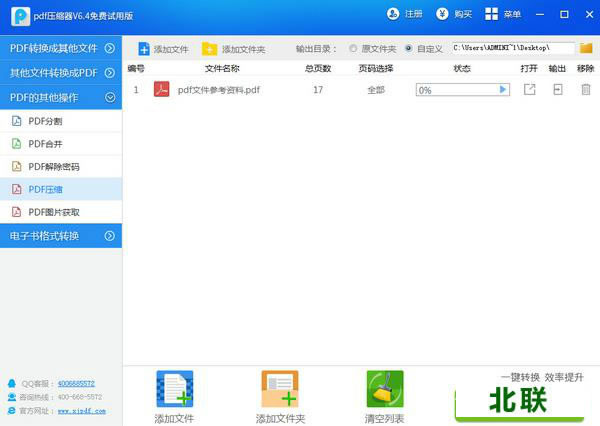This screenshot has width=600, height=426.
Task: Click the 总页数 column header
Action: [x=318, y=69]
